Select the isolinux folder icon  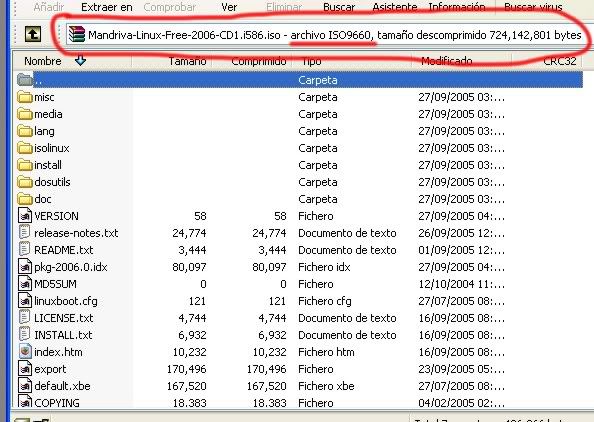click(25, 148)
